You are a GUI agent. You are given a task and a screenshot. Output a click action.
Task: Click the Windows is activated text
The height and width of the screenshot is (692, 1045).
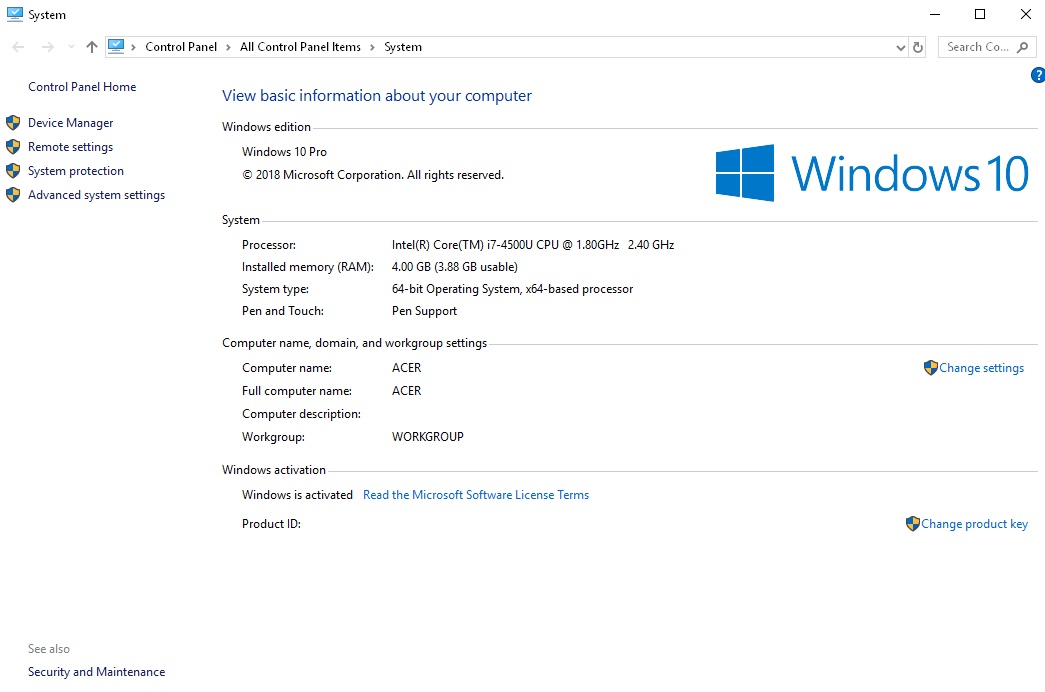[x=297, y=495]
